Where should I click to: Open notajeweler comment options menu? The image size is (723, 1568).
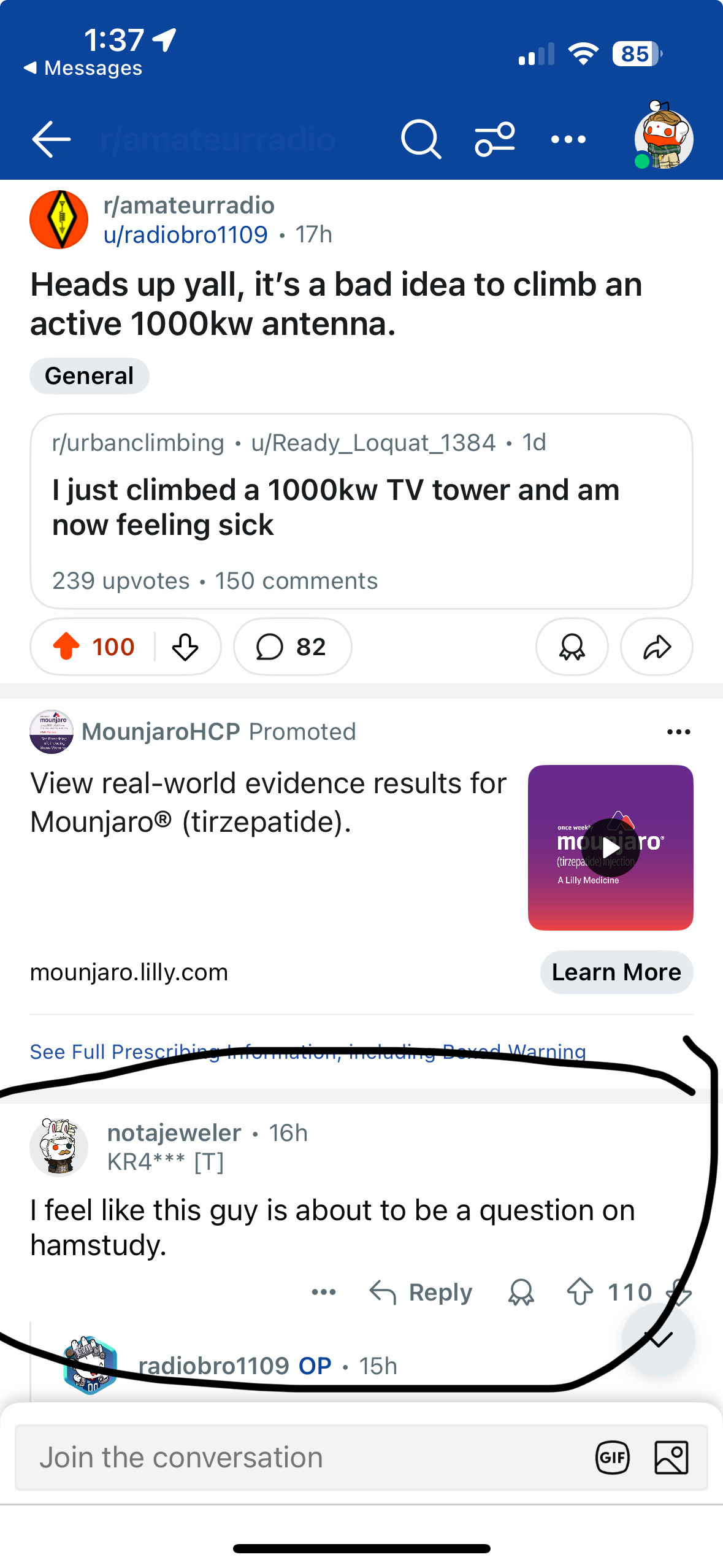324,1292
